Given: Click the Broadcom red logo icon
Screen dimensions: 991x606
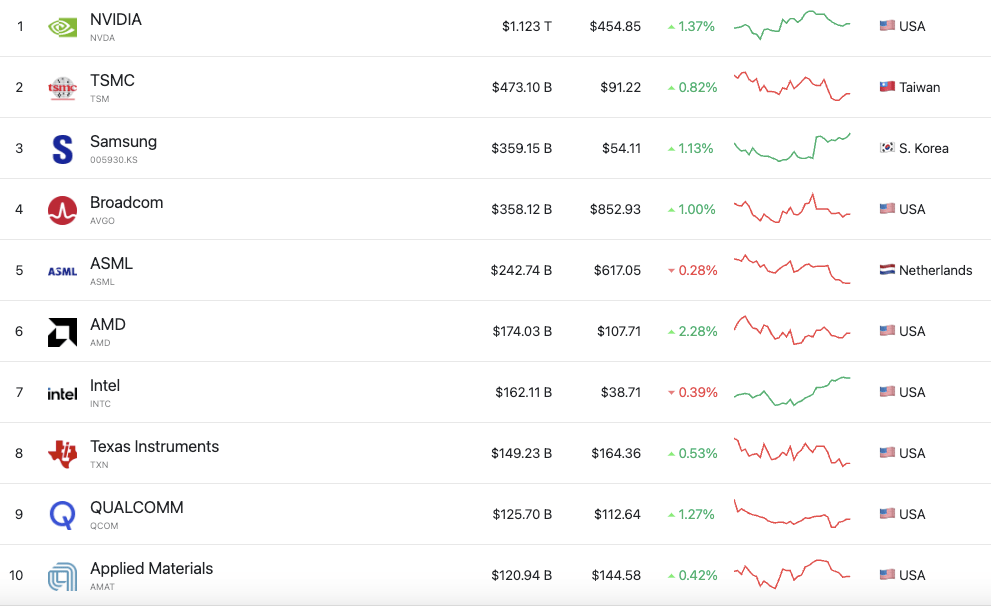Looking at the screenshot, I should point(63,210).
